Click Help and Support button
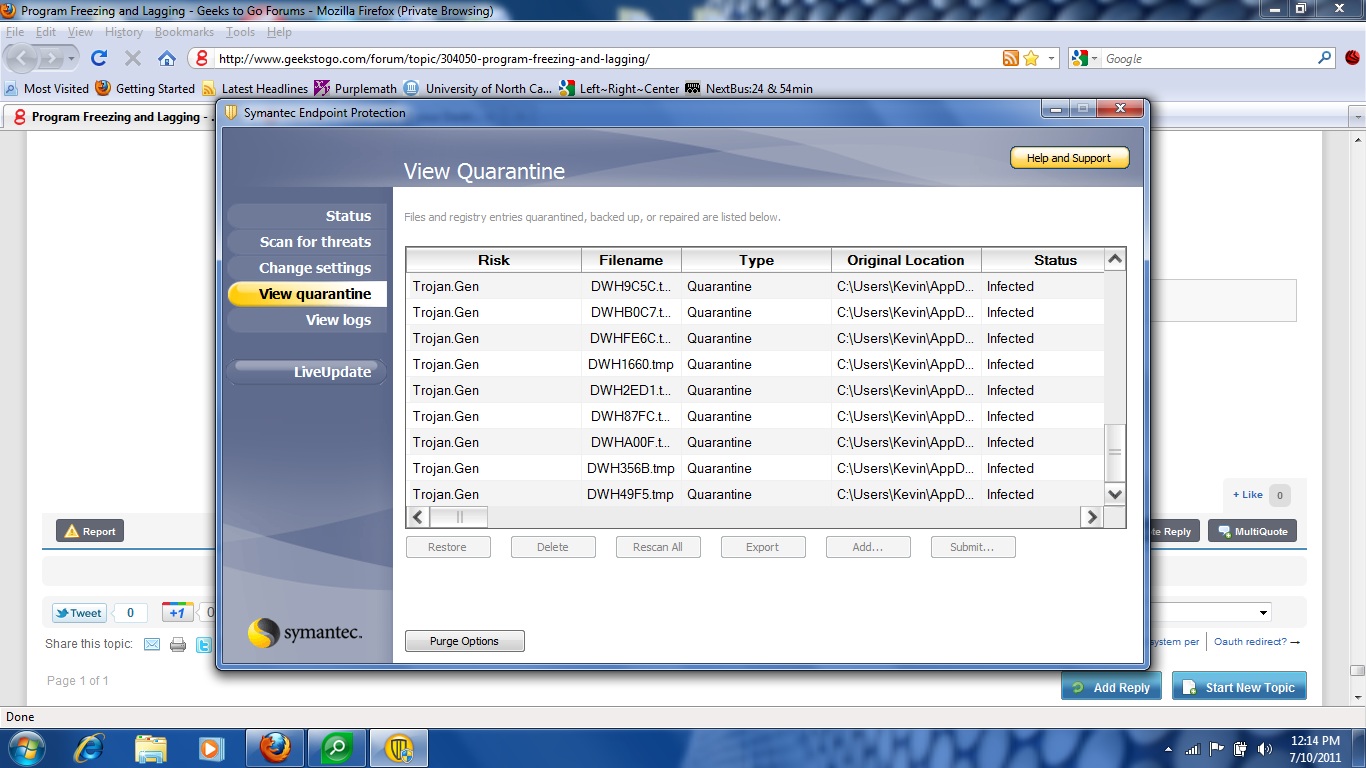The height and width of the screenshot is (768, 1366). [1069, 158]
